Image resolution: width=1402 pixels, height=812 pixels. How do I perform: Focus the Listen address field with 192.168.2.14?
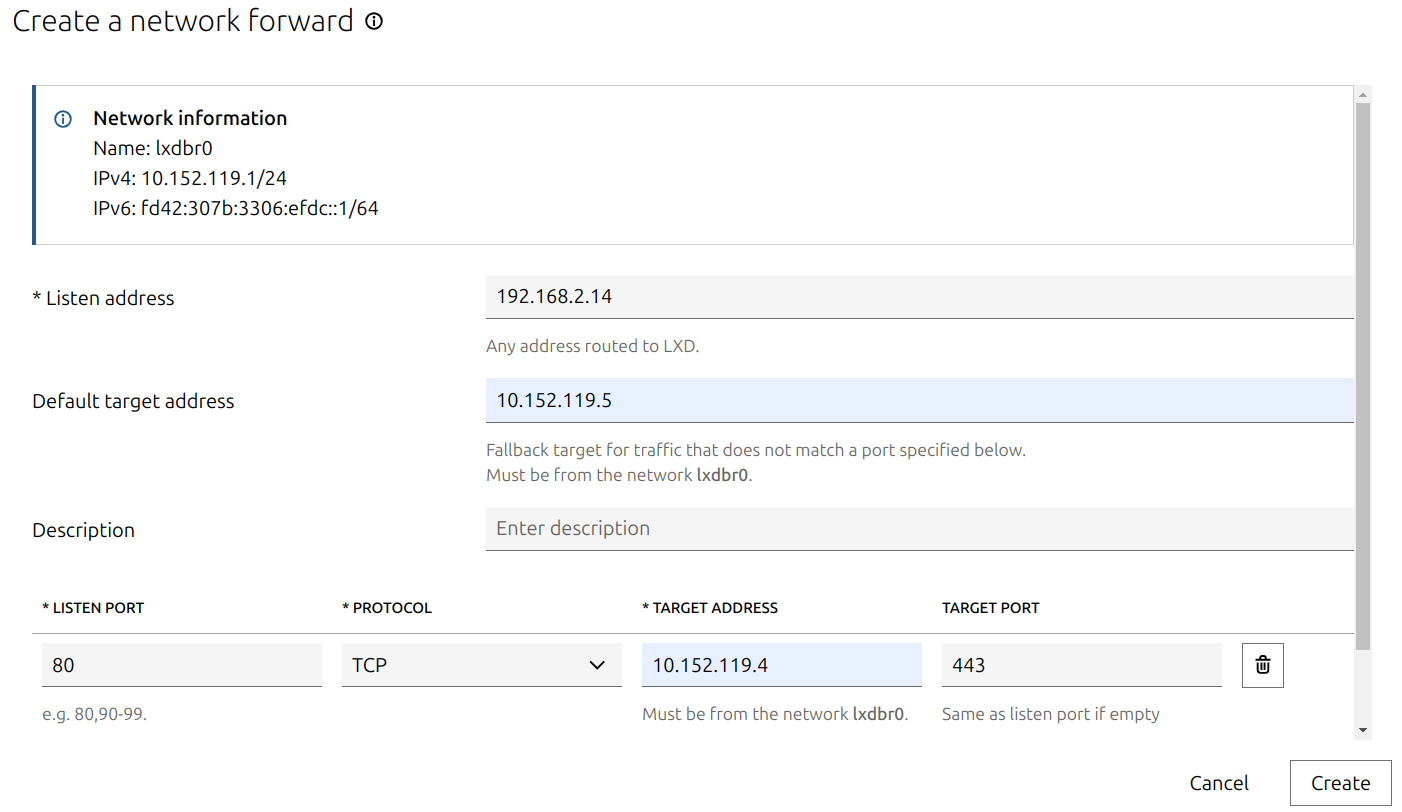(919, 297)
